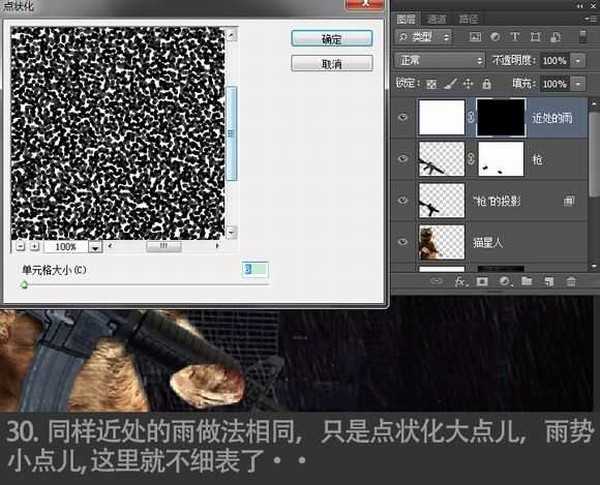Click the lock all padlock icon
The width and height of the screenshot is (600, 485).
(x=485, y=84)
